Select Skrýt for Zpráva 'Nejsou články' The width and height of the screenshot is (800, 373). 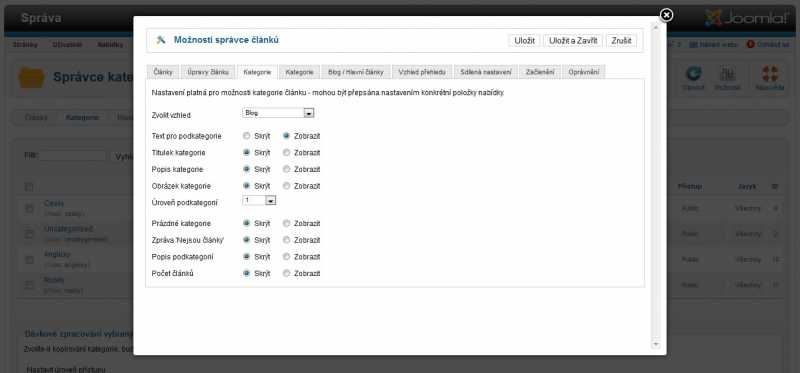tap(246, 240)
